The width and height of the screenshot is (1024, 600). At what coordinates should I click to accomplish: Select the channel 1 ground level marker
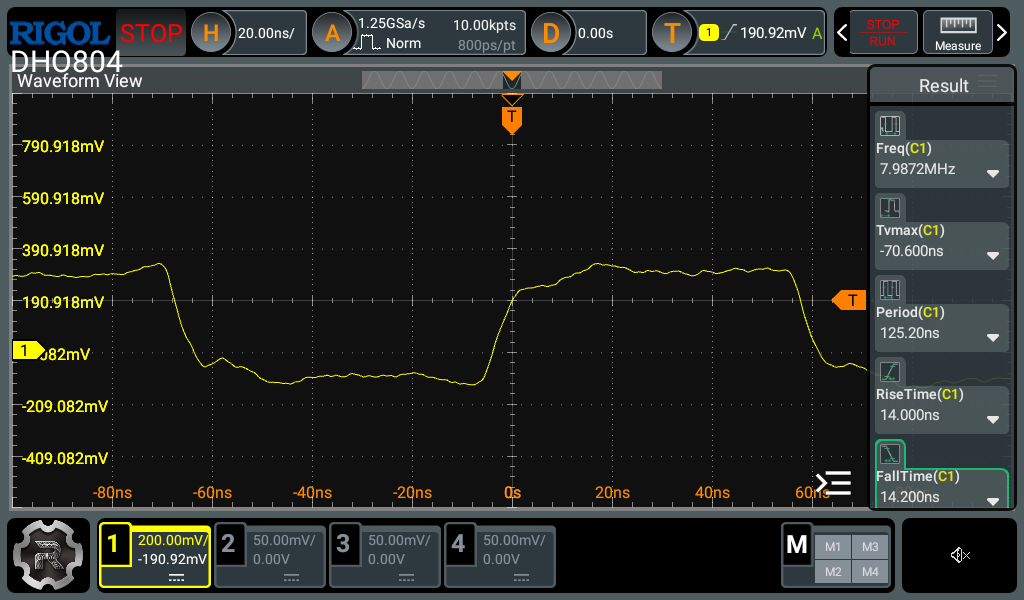click(x=25, y=350)
